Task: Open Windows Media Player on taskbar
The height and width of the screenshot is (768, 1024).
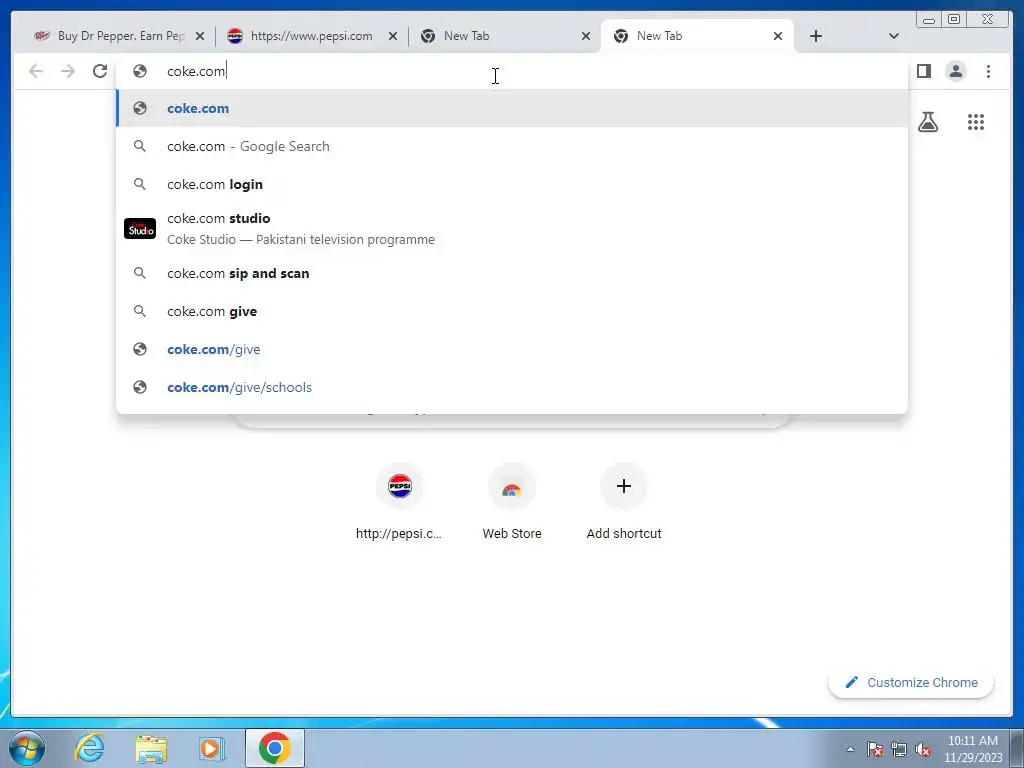Action: tap(212, 748)
